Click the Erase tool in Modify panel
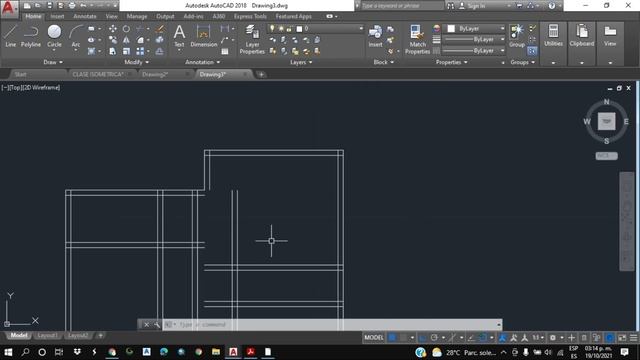This screenshot has width=640, height=360. [x=160, y=29]
